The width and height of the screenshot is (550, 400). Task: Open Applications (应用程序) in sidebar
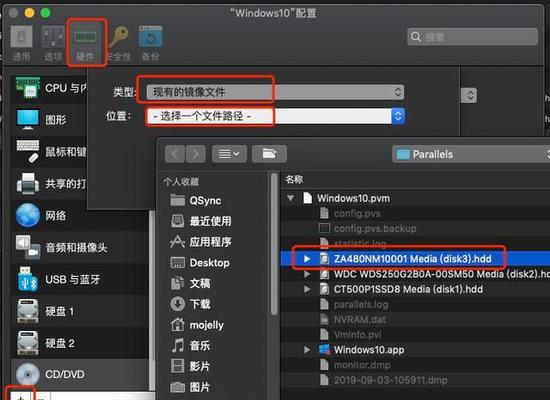(201, 242)
